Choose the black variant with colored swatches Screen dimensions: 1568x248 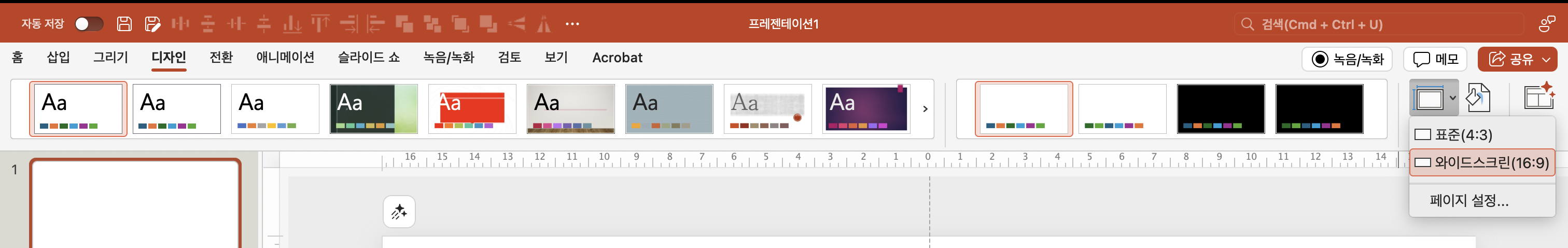[x=1221, y=109]
